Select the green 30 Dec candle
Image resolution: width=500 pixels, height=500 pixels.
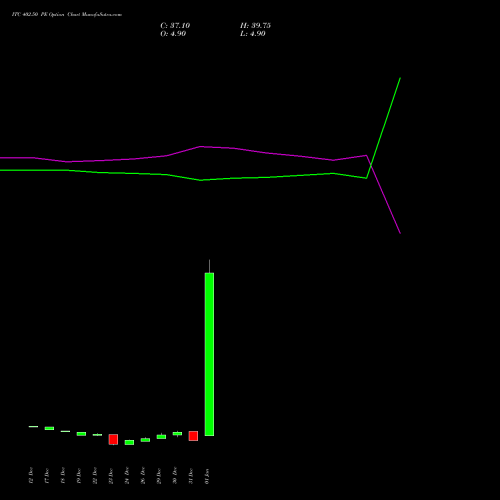pyautogui.click(x=177, y=434)
